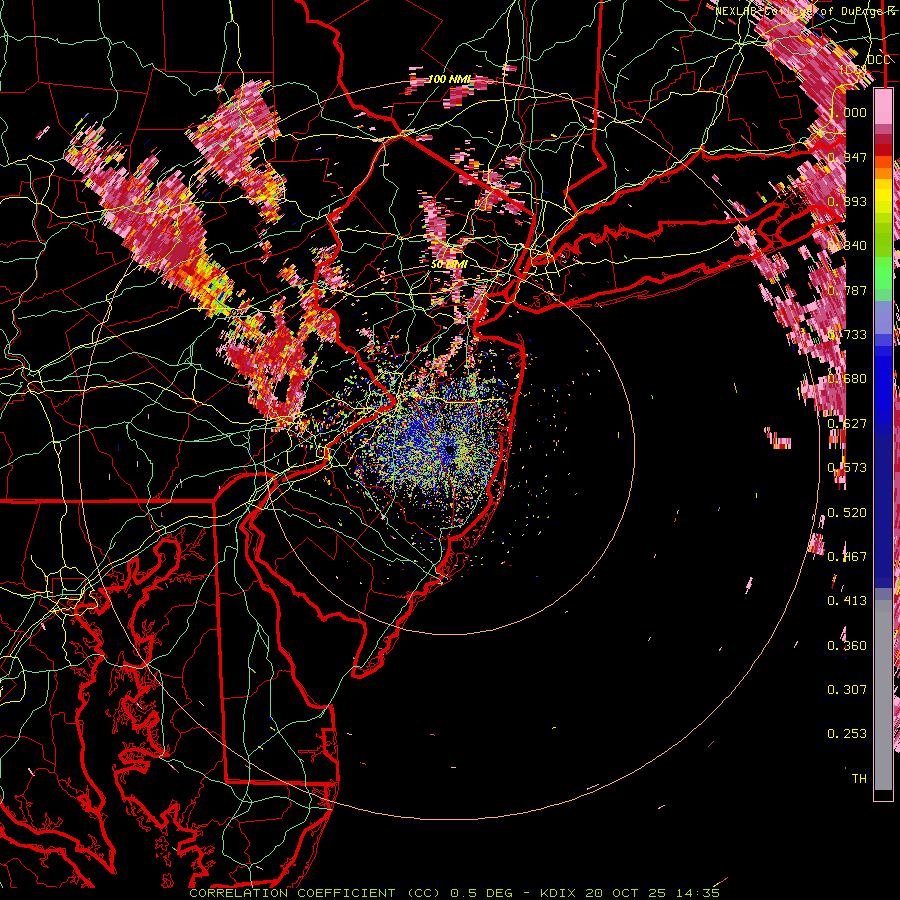This screenshot has height=900, width=900.
Task: Click the "CORRELATION COEFFICIENT (CC)" caption text
Action: 315,893
